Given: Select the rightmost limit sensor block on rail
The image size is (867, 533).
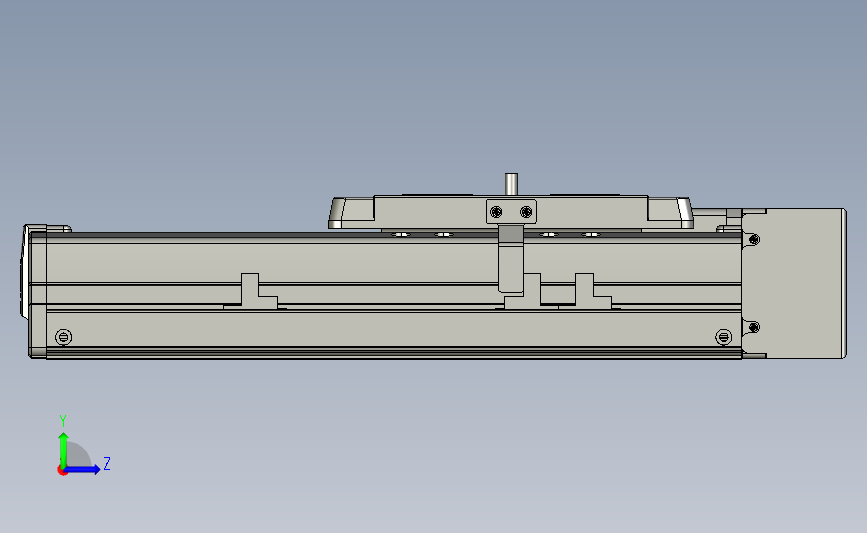Looking at the screenshot, I should coord(593,291).
